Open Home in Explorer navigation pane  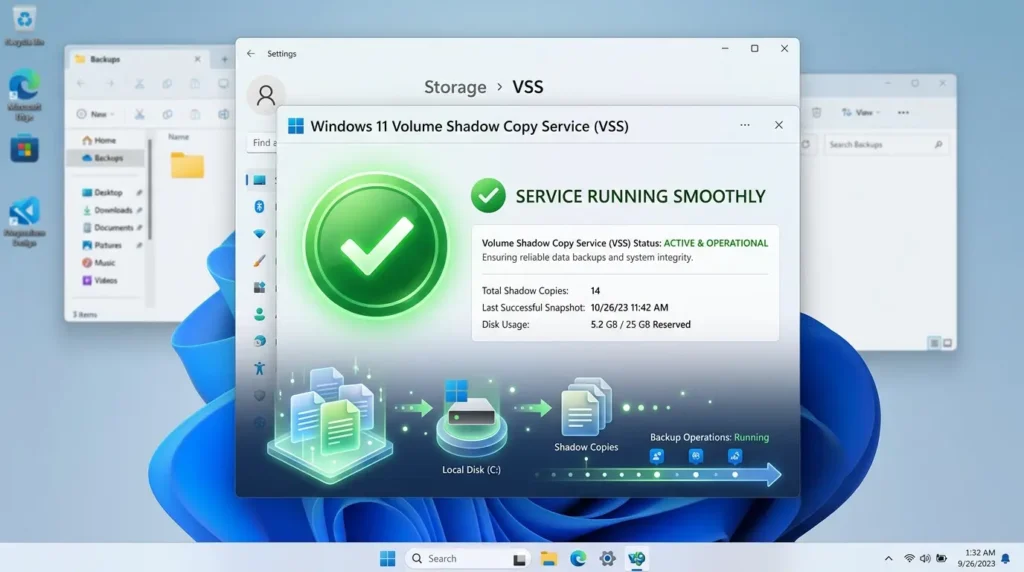[x=104, y=140]
